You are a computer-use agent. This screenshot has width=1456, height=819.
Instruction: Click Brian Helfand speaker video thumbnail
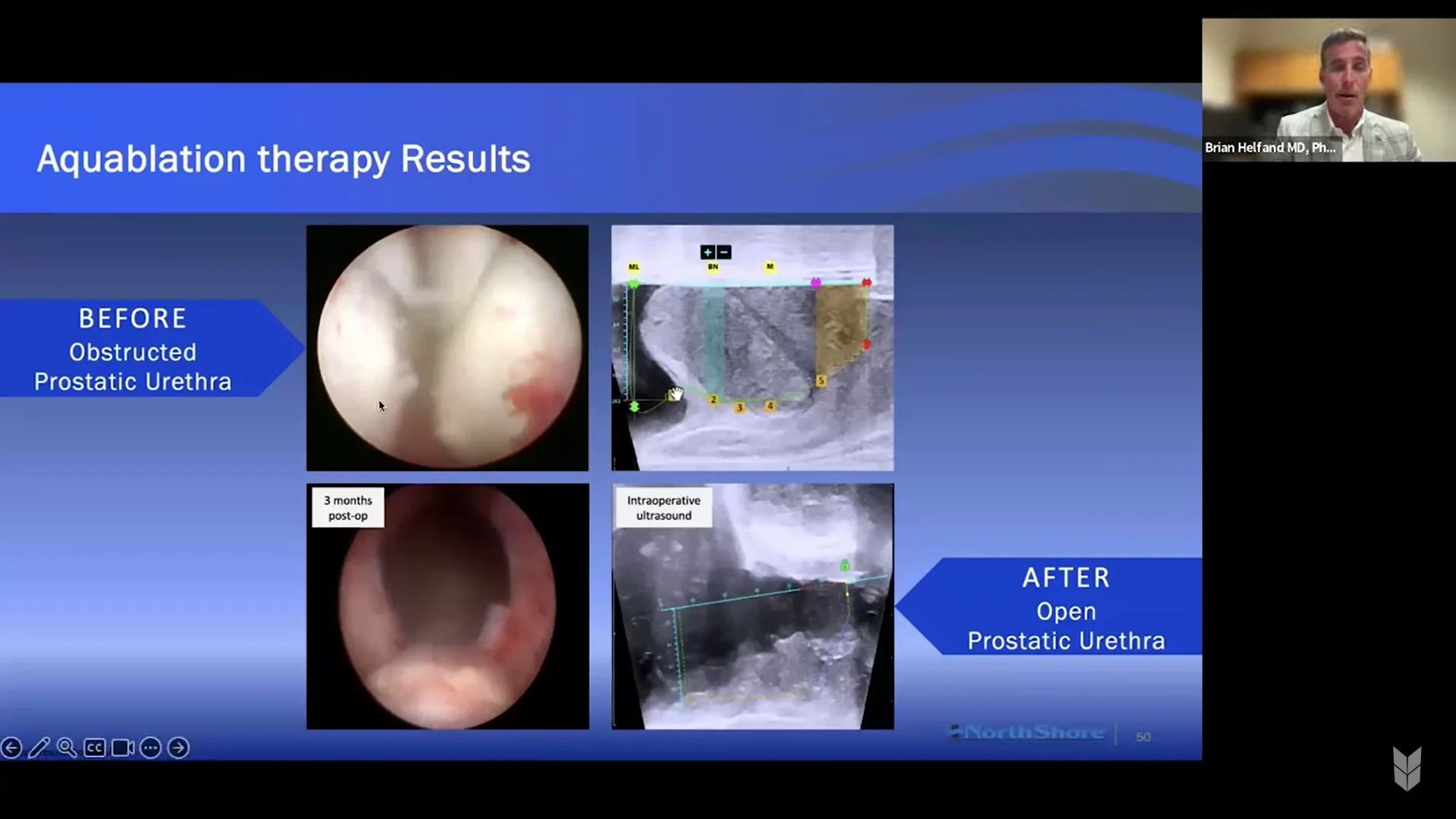(x=1329, y=89)
